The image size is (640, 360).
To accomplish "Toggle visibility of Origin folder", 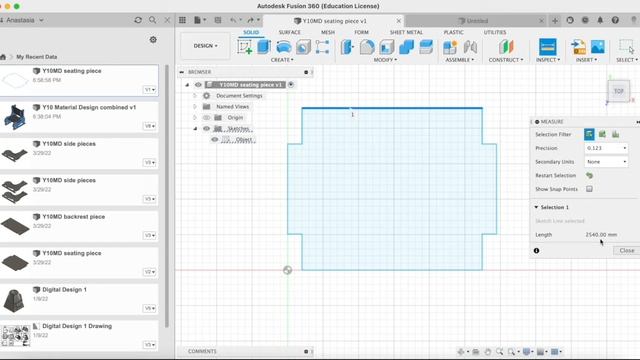I will click(207, 118).
